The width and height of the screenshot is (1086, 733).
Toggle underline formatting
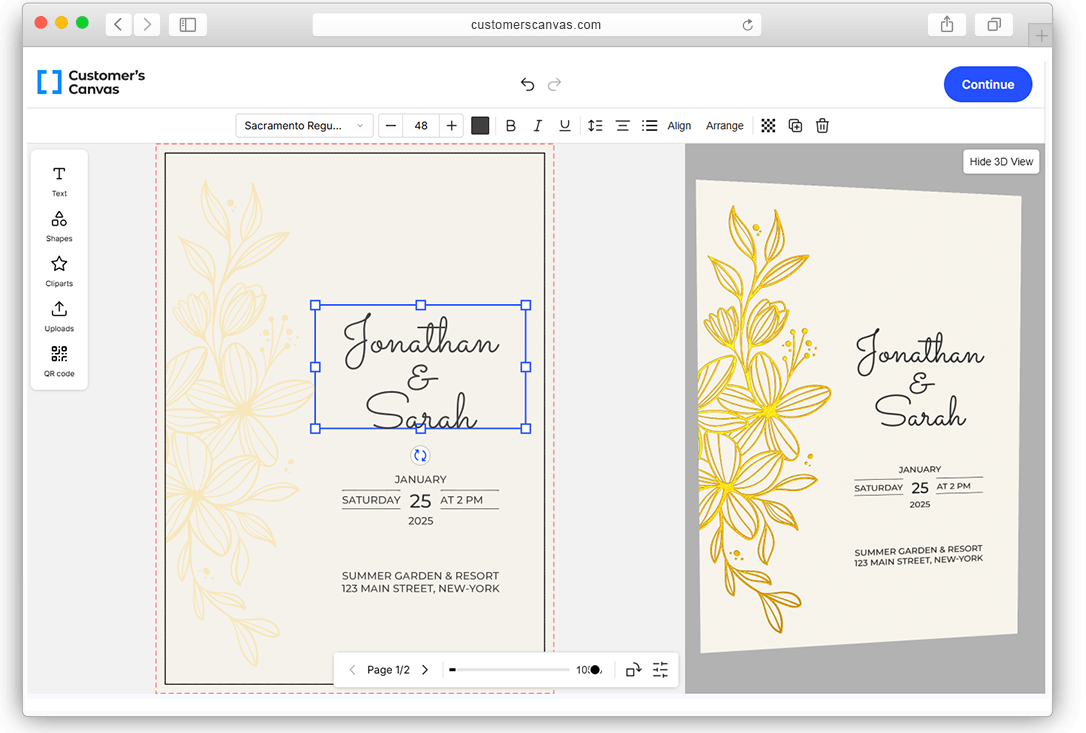[565, 126]
